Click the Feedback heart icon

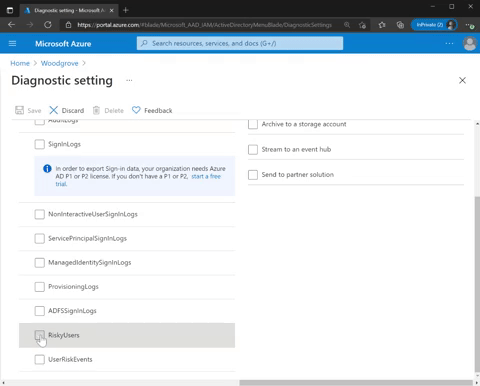coord(136,110)
